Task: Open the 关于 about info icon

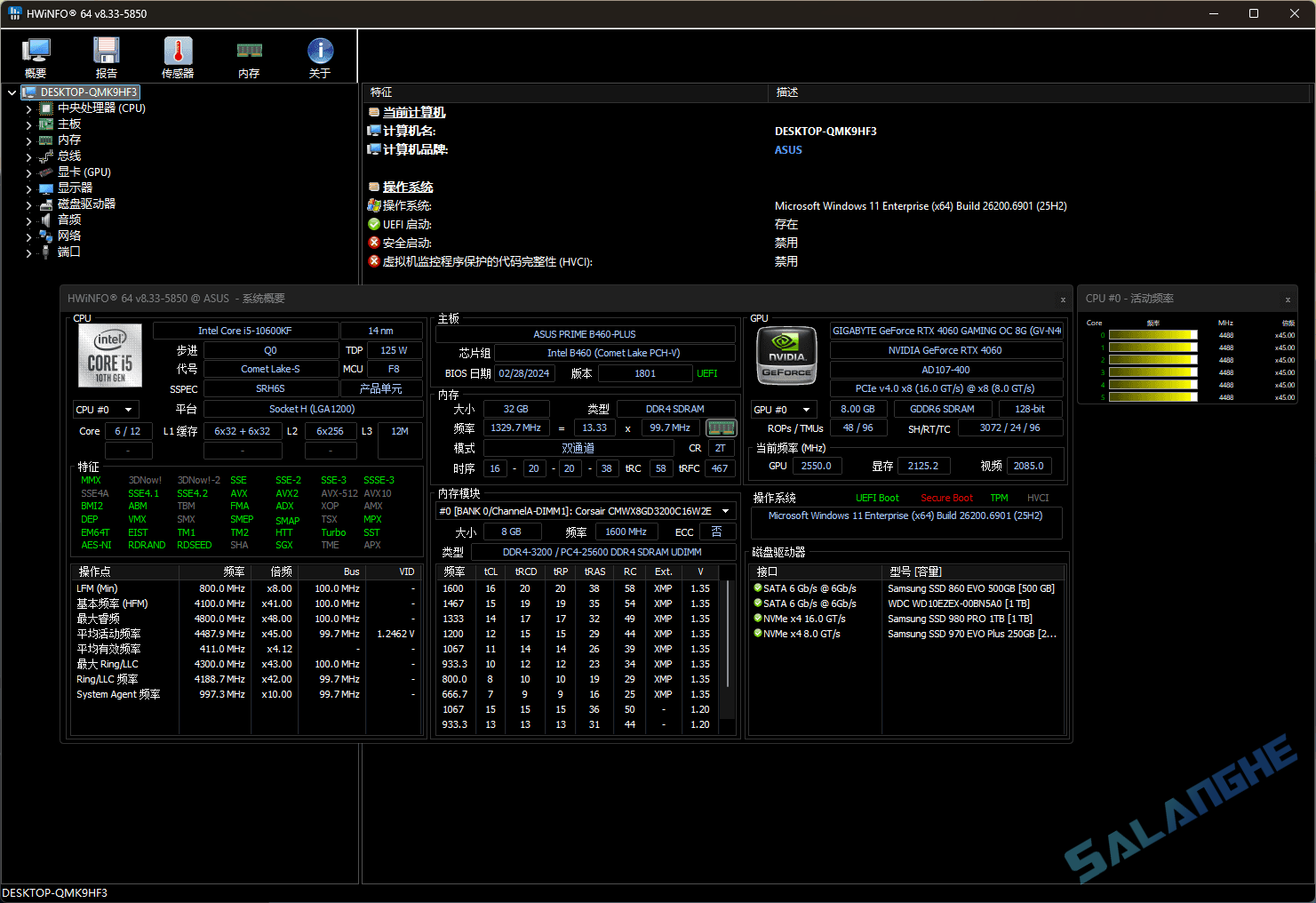Action: coord(320,58)
